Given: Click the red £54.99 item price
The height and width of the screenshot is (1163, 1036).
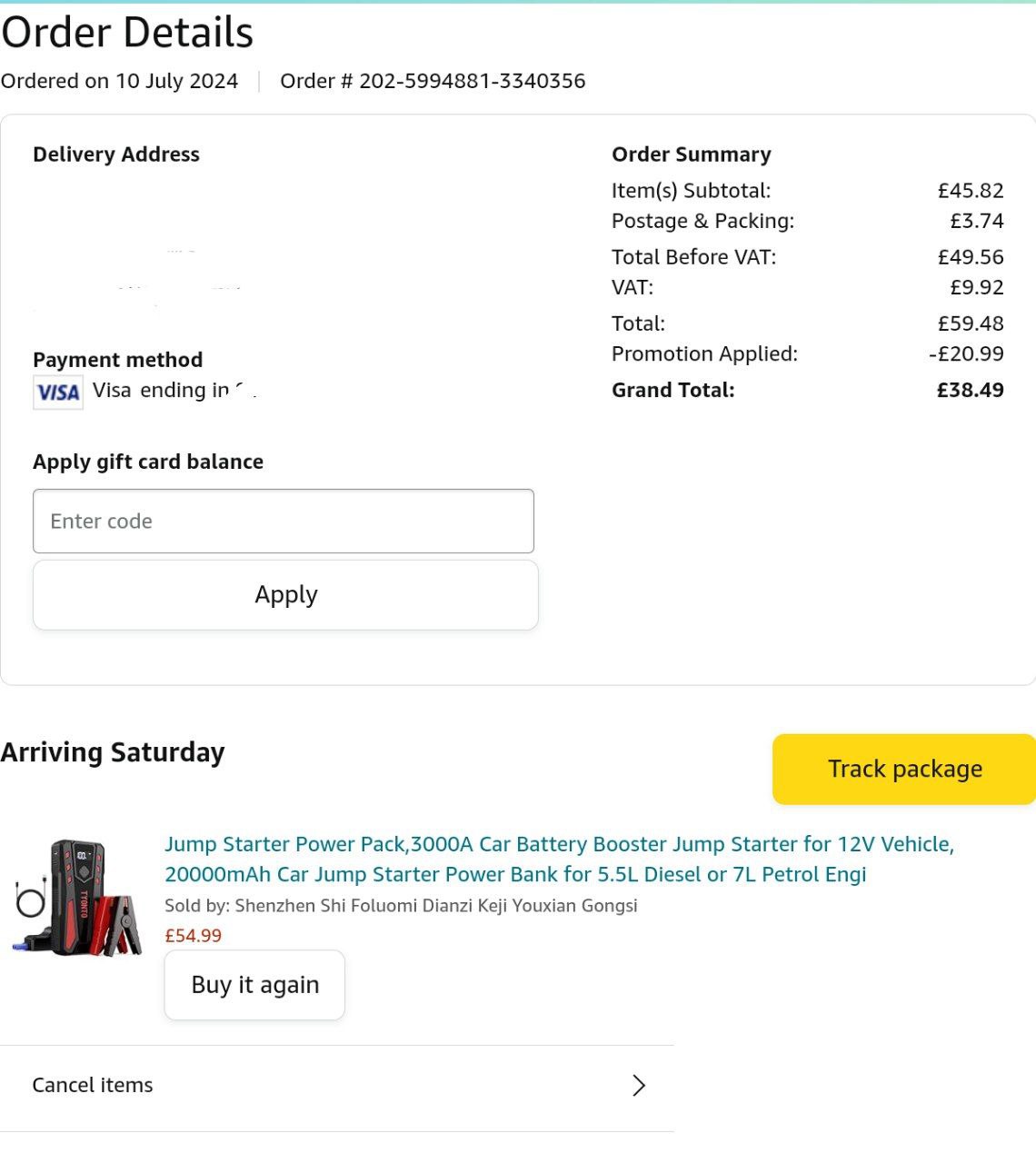Looking at the screenshot, I should click(193, 935).
